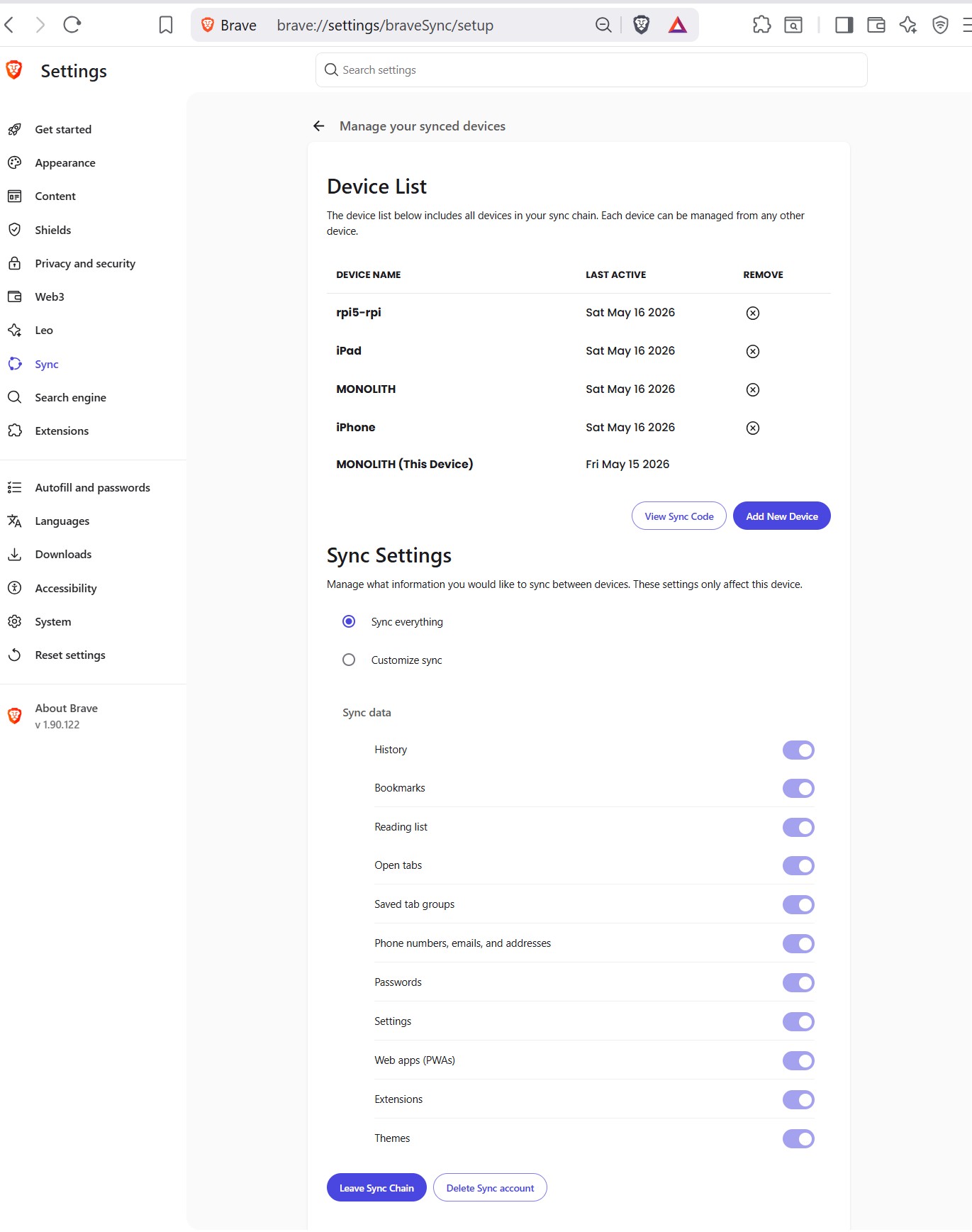Click Leave Sync Chain button

click(376, 1187)
